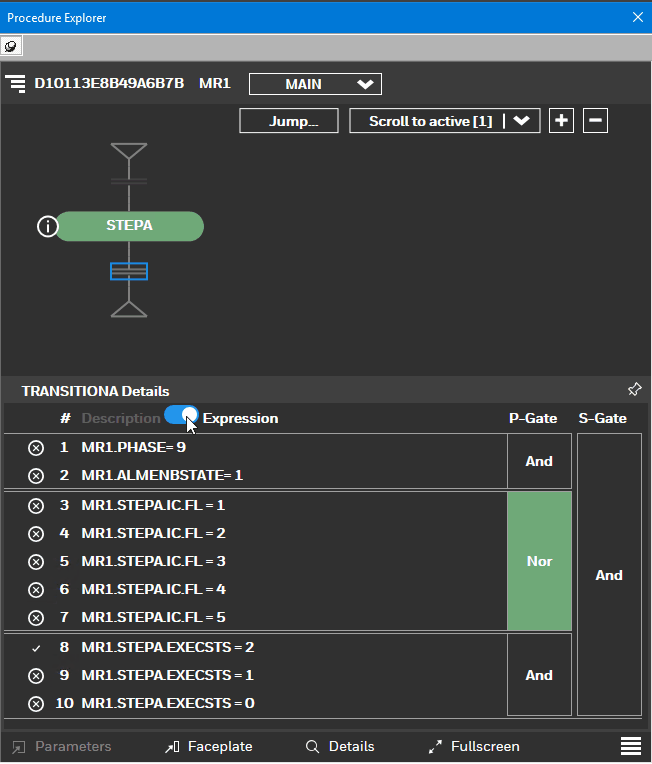652x764 pixels.
Task: Select expression MR1.STEPA.IC.FL = 2
Action: coord(153,533)
